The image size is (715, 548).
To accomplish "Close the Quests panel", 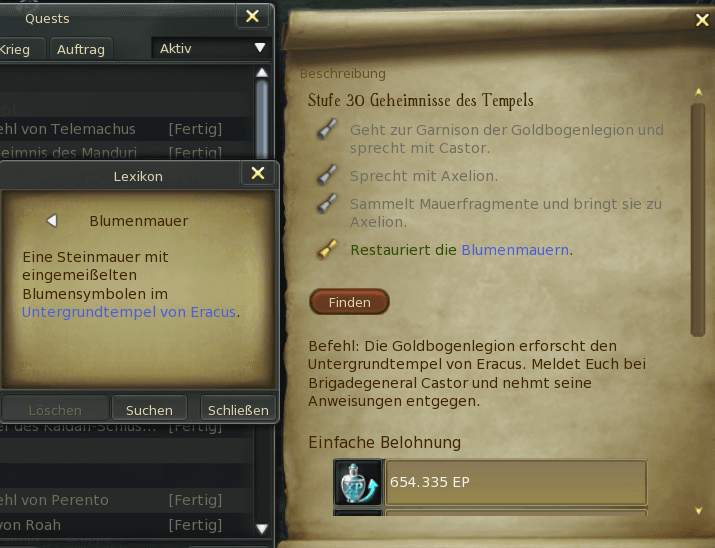I will coord(252,16).
